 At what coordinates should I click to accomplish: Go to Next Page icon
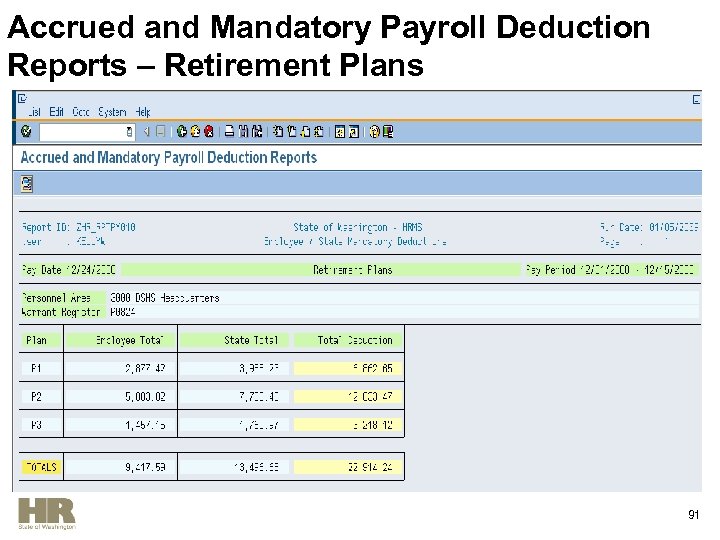click(305, 132)
